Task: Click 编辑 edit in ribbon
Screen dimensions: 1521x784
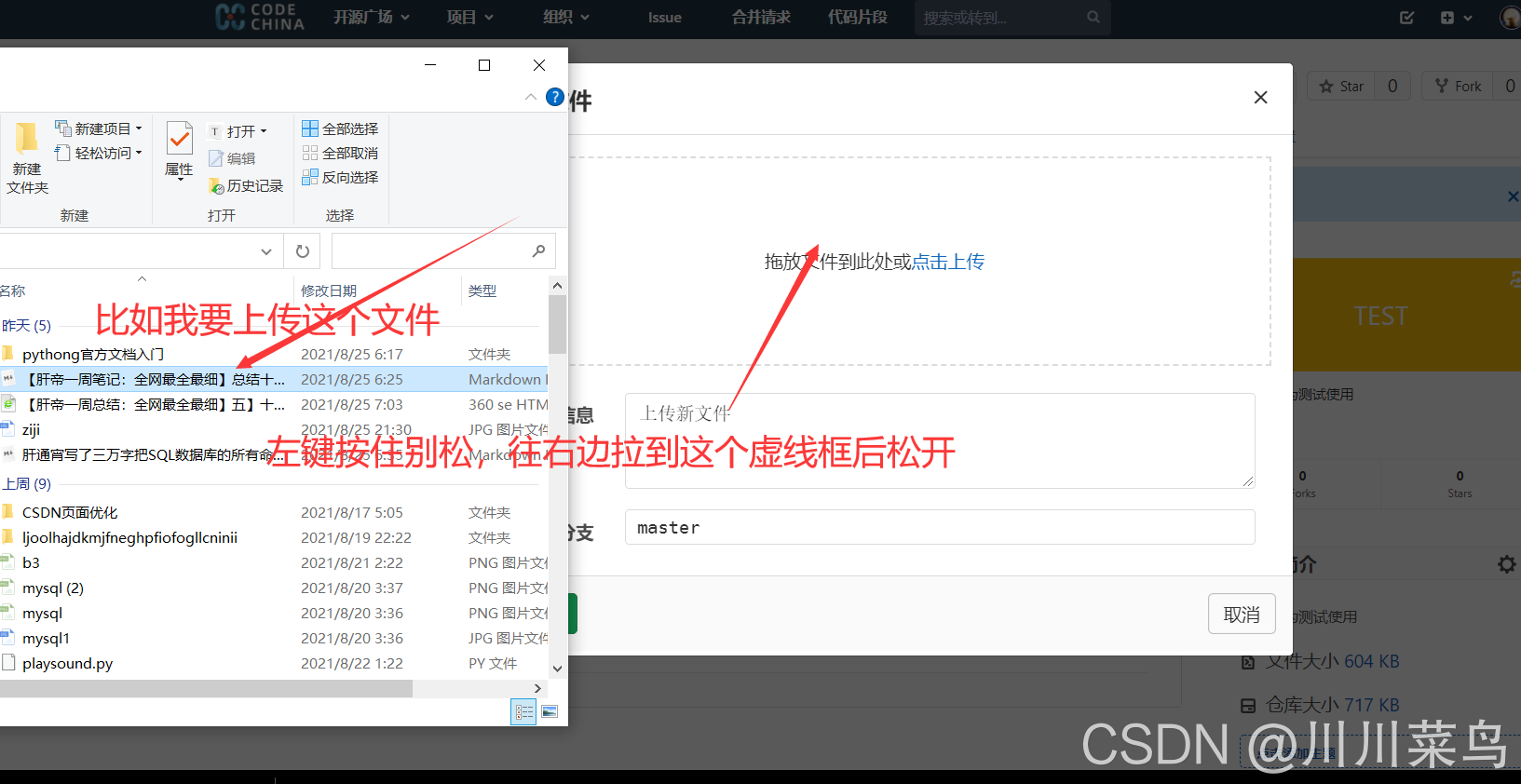Action: pos(232,158)
